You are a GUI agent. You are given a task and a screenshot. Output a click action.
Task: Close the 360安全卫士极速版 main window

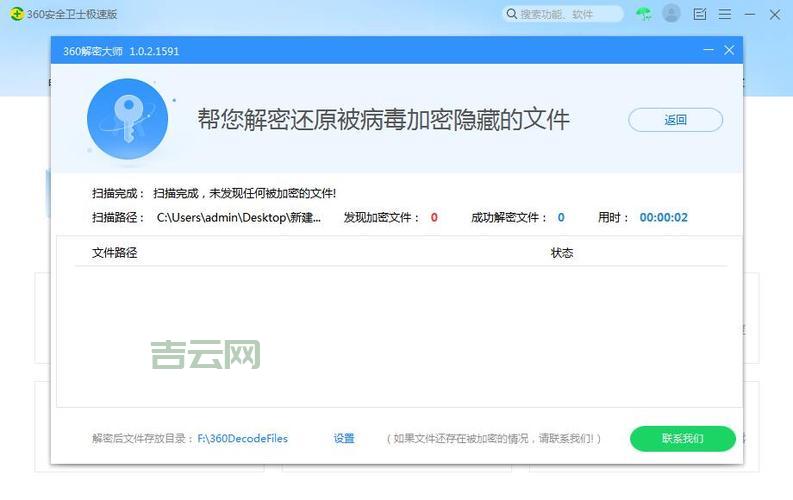(775, 15)
